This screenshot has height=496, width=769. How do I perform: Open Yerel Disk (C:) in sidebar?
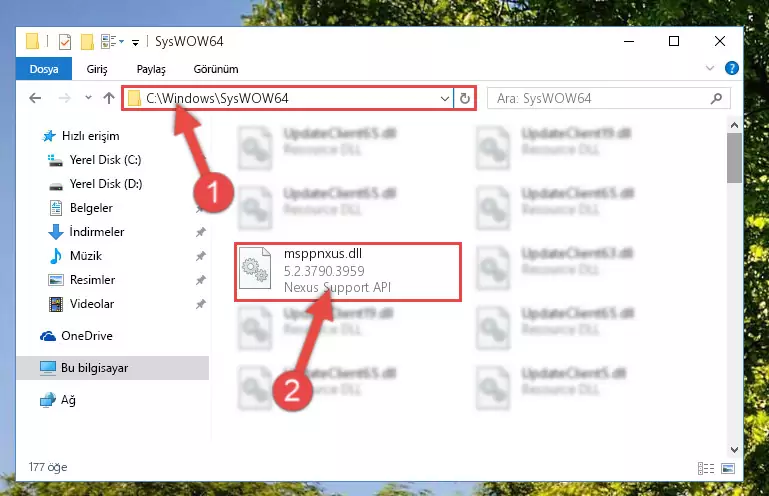(95, 160)
